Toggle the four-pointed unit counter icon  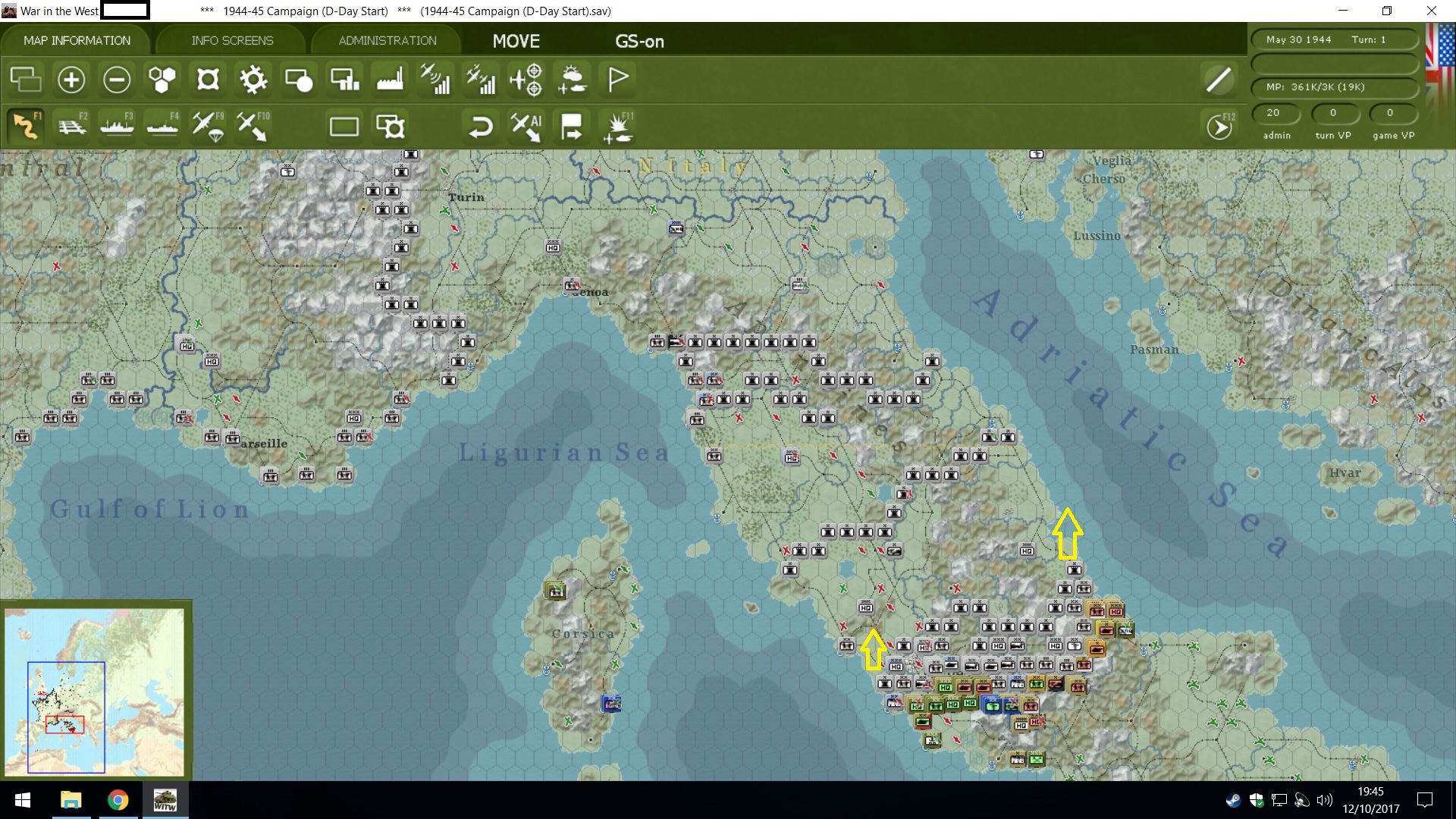[208, 79]
